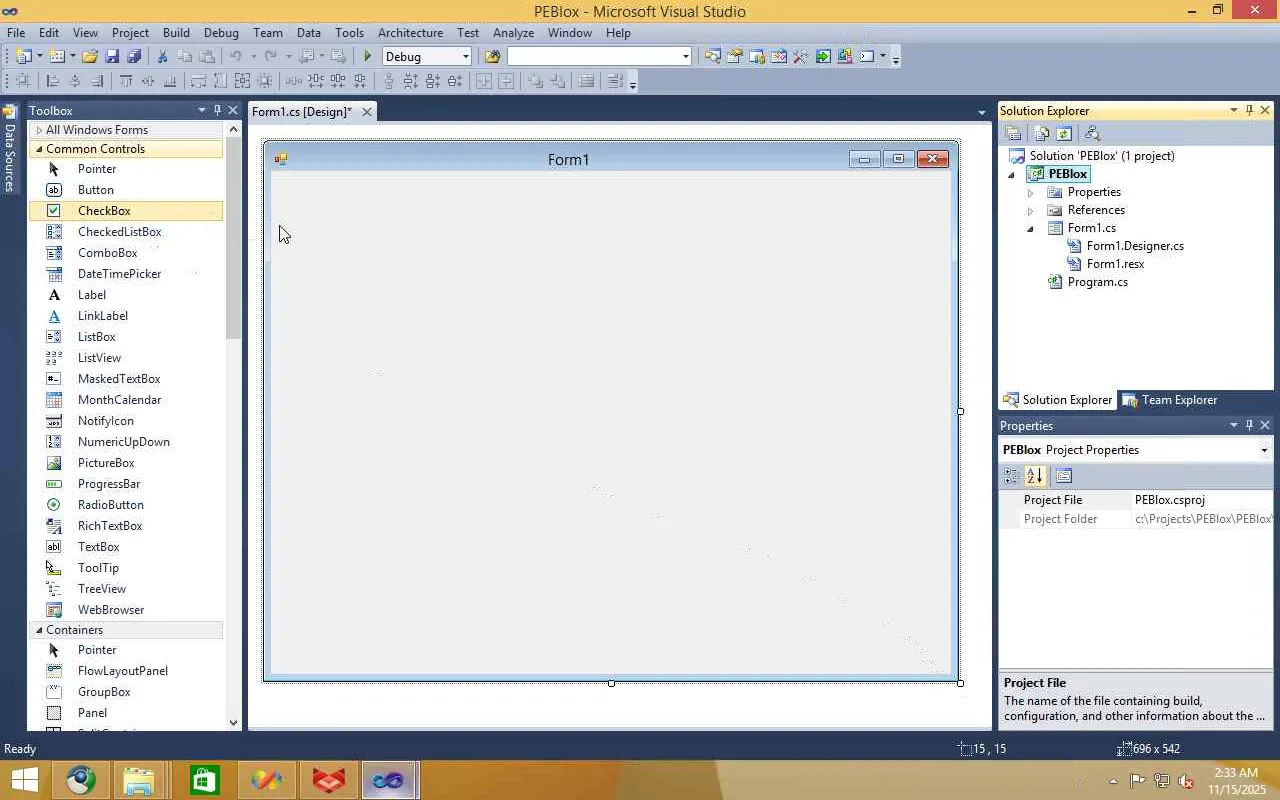Click the Find in Files toolbar icon

click(x=492, y=57)
